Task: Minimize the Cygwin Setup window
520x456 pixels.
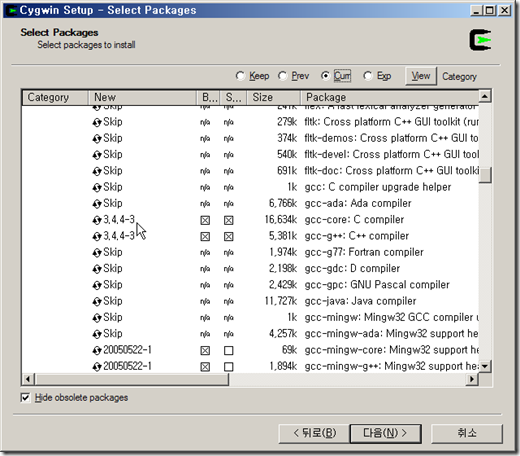Action: [476, 11]
